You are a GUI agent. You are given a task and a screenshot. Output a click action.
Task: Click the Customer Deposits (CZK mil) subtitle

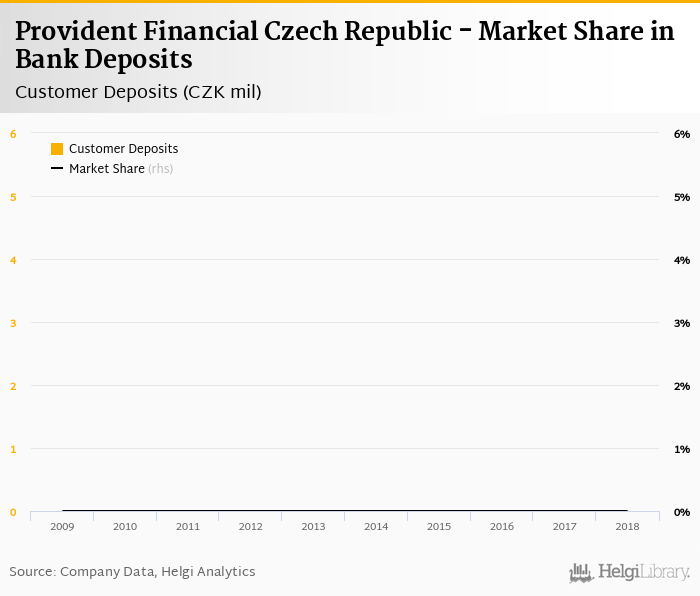[x=138, y=93]
